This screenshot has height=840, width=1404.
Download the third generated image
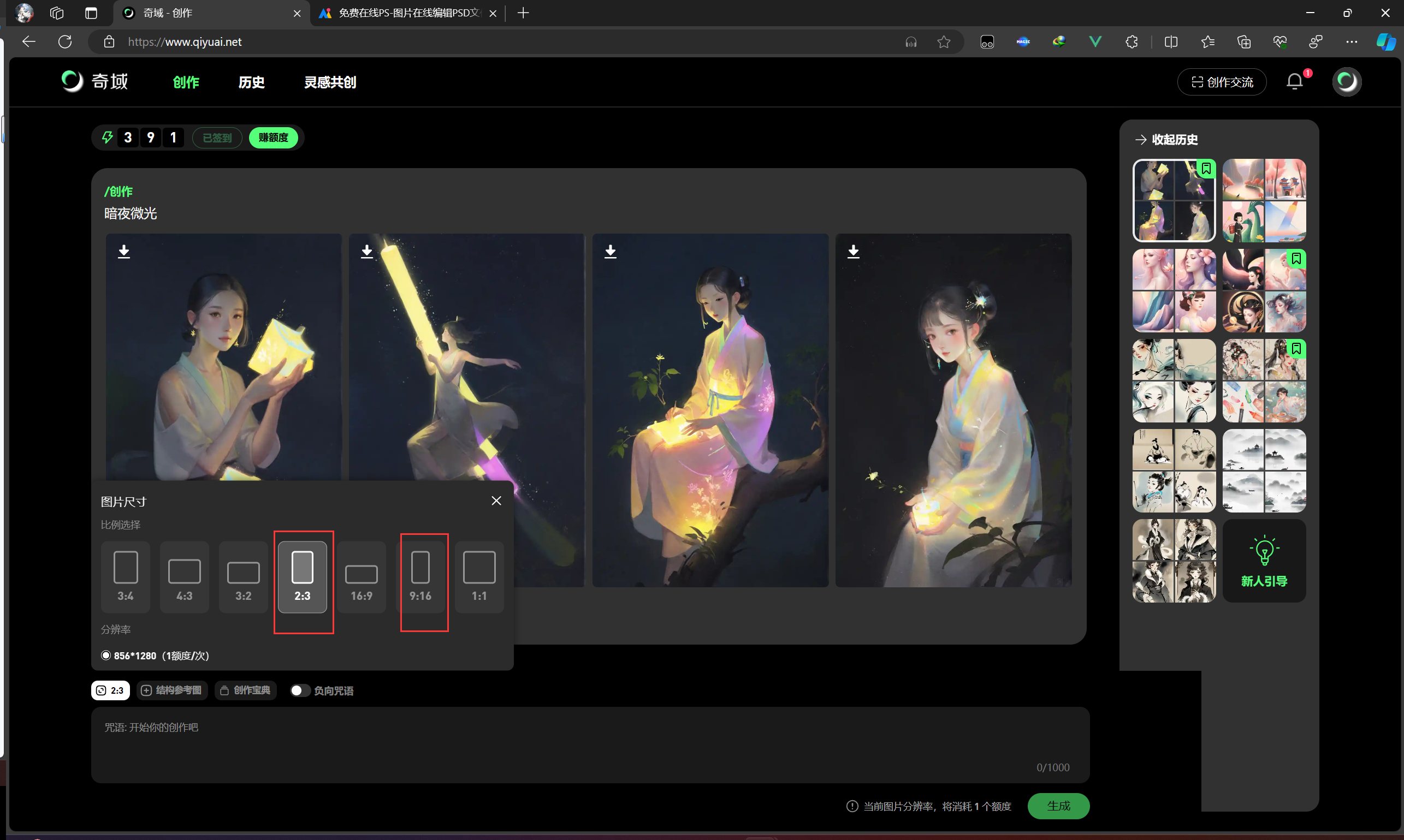point(611,251)
